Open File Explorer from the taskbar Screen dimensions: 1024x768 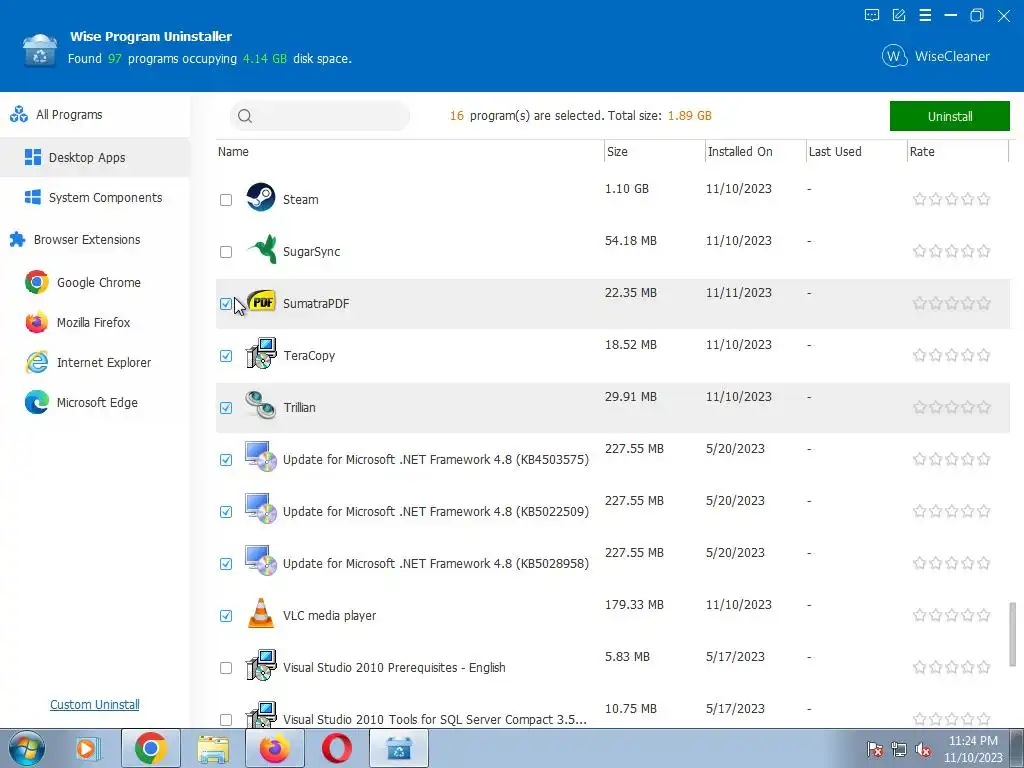(213, 750)
